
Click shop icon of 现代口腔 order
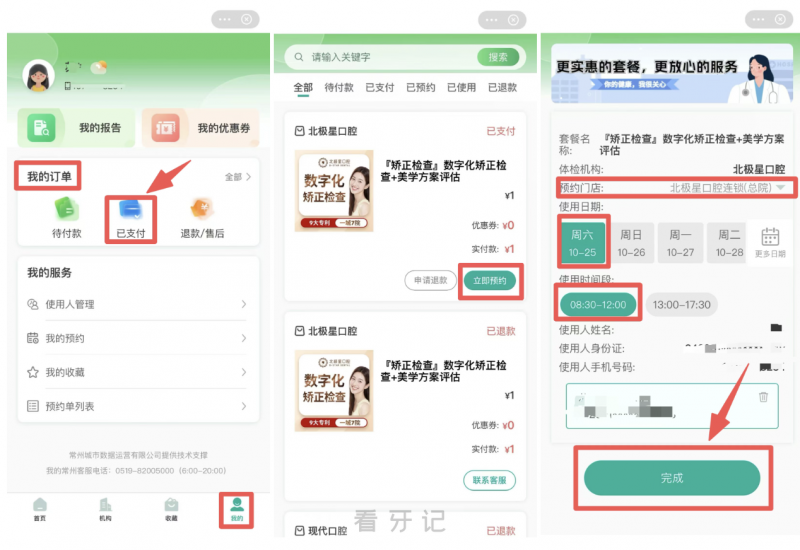tap(299, 531)
